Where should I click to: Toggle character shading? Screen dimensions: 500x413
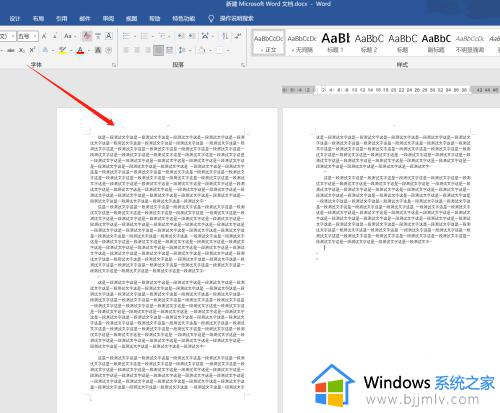coord(98,50)
